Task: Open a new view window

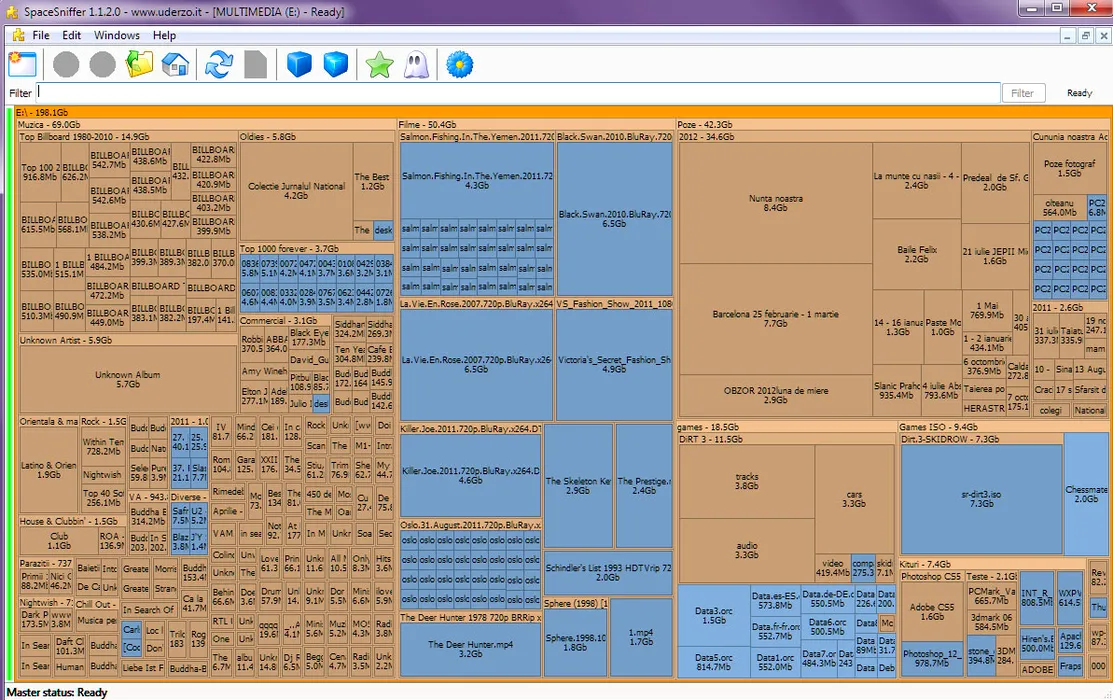Action: tap(22, 65)
